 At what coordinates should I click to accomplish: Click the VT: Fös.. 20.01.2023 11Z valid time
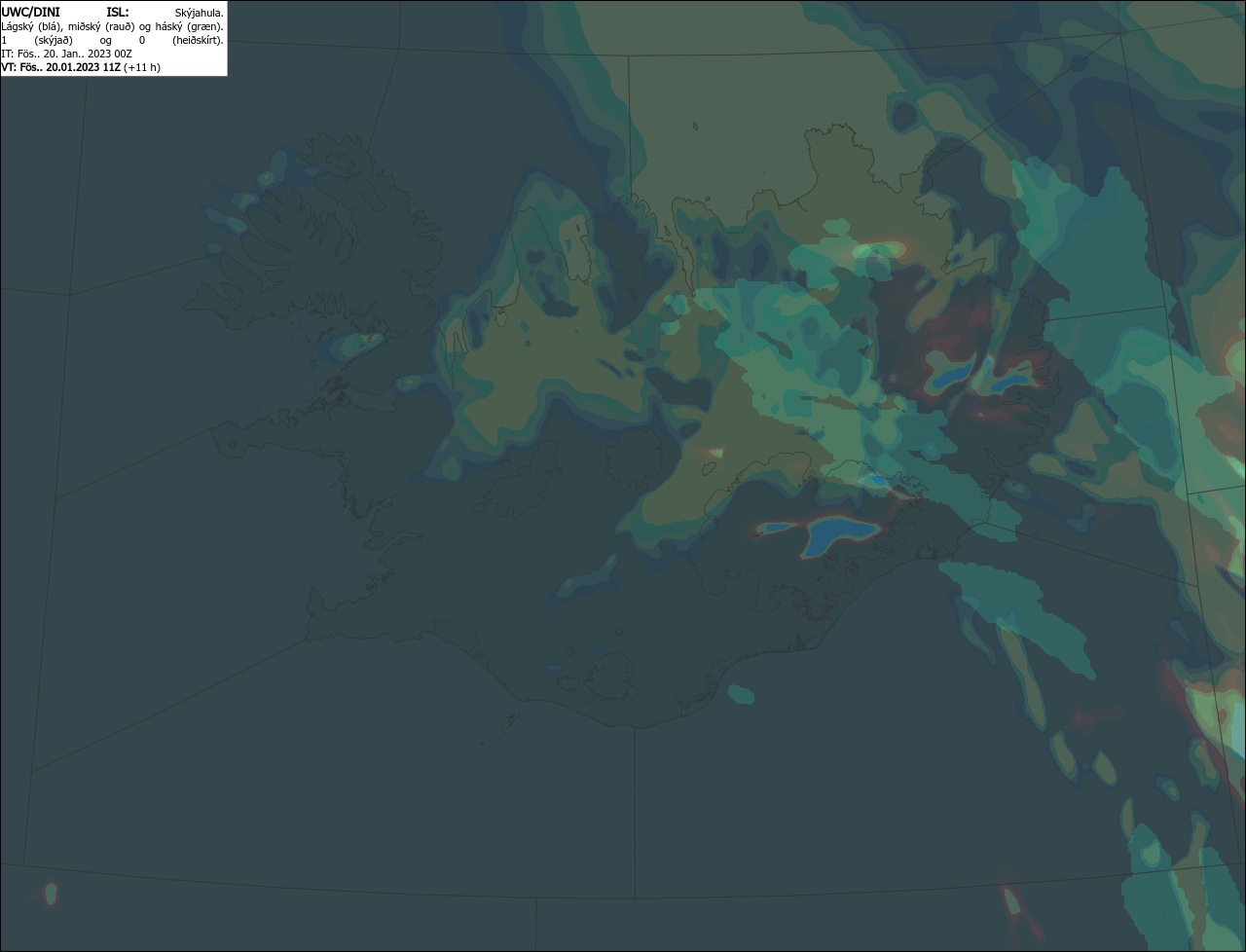point(60,67)
